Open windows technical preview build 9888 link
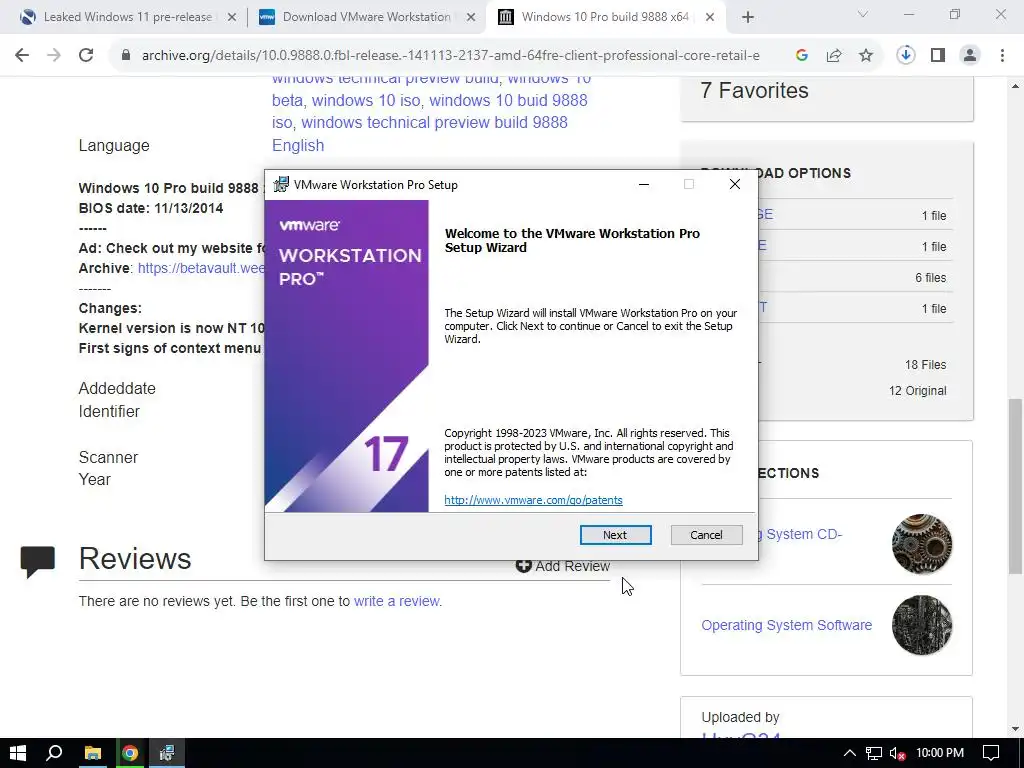Image resolution: width=1024 pixels, height=768 pixels. [x=434, y=123]
